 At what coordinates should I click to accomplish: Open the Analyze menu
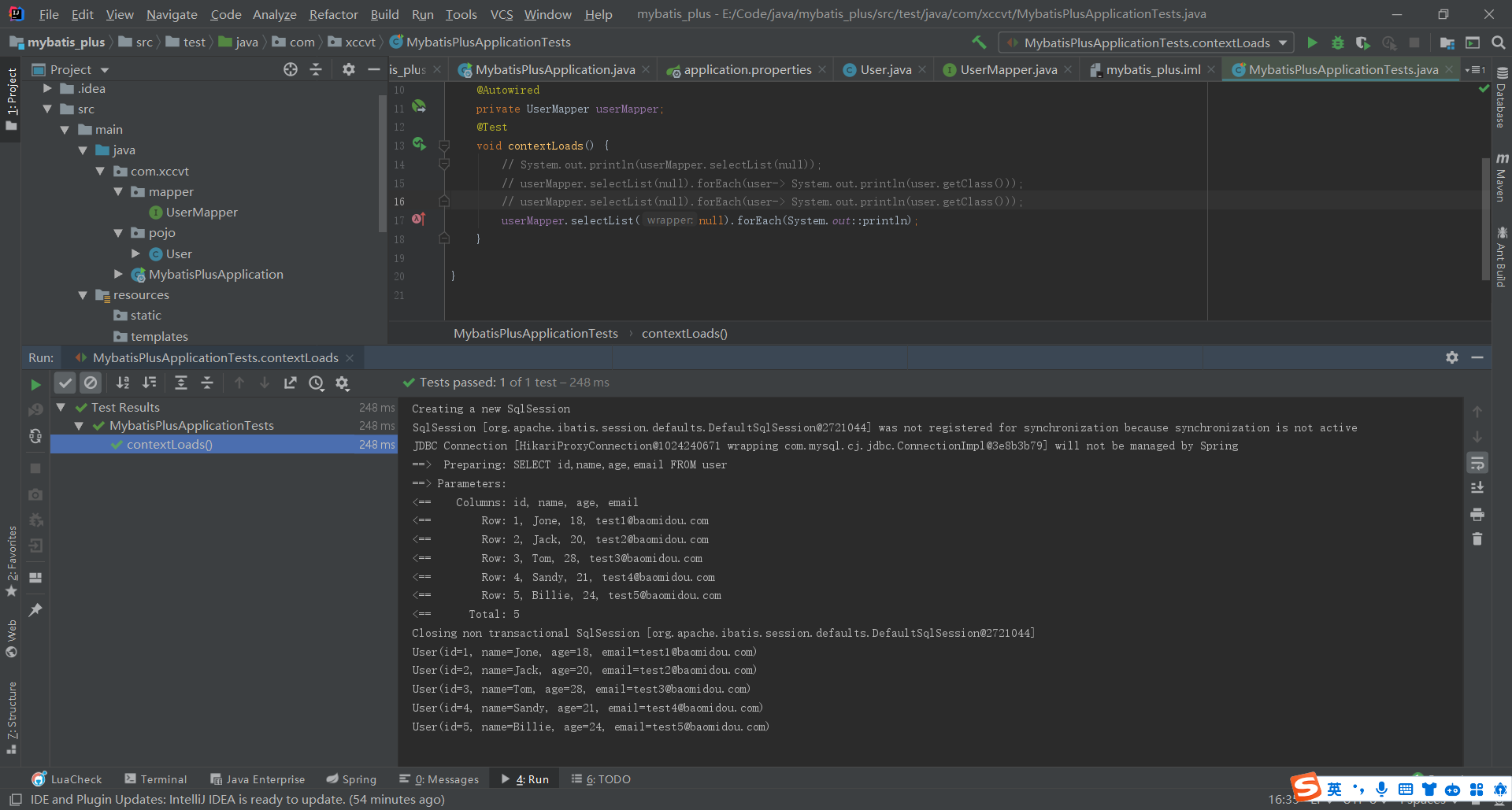coord(274,14)
